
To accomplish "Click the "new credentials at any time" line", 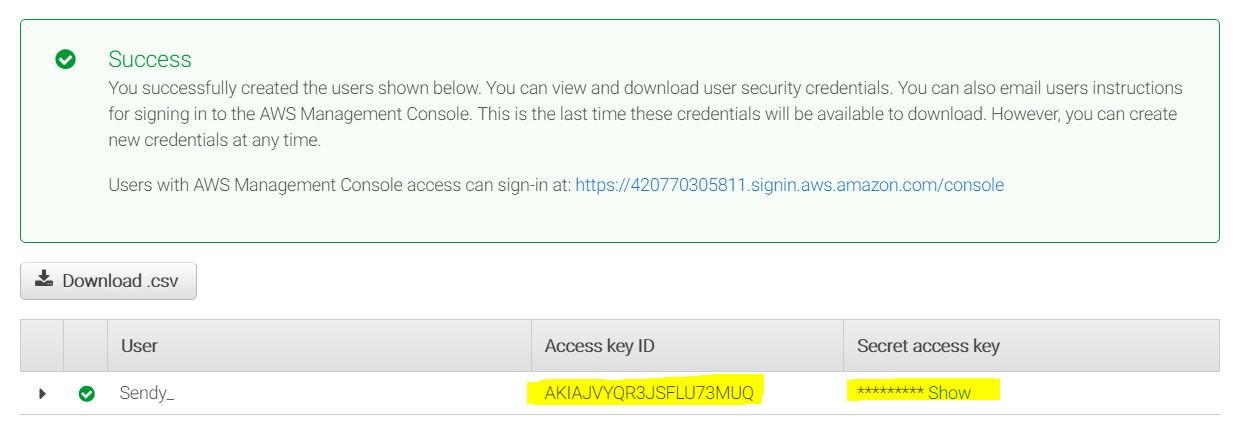I will pyautogui.click(x=215, y=141).
